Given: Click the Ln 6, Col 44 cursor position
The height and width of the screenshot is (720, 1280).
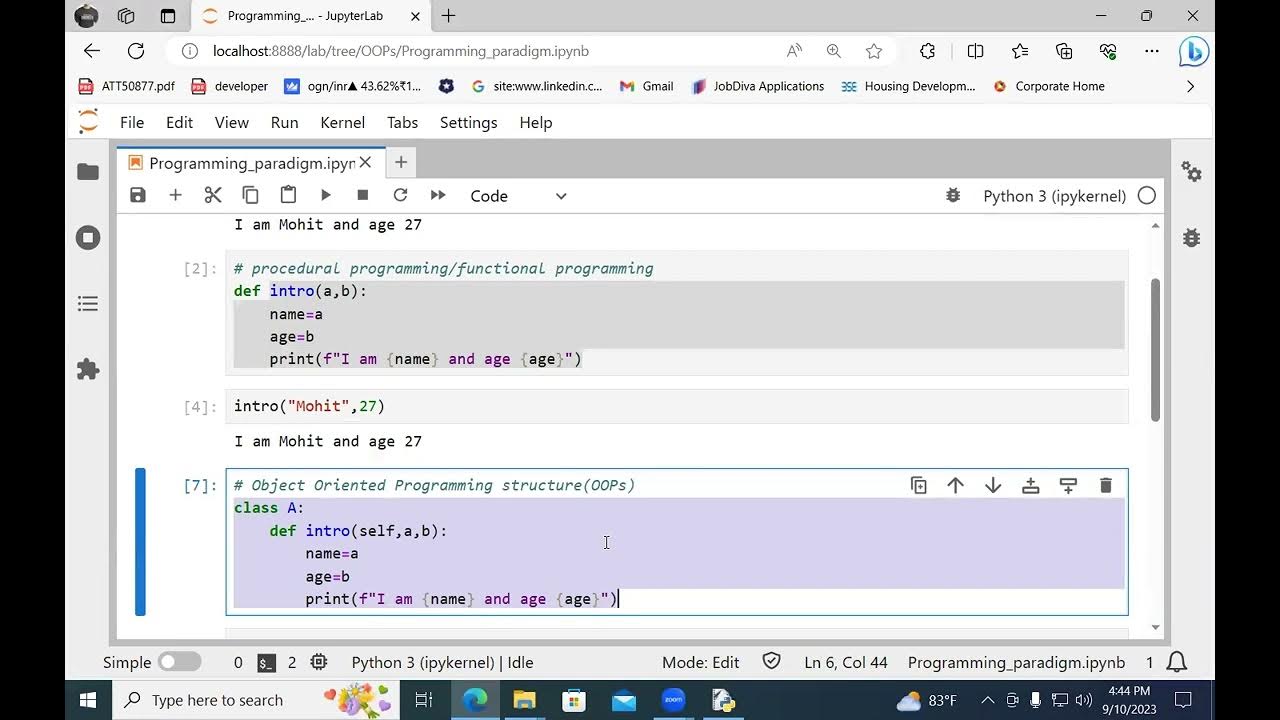Looking at the screenshot, I should coord(846,662).
